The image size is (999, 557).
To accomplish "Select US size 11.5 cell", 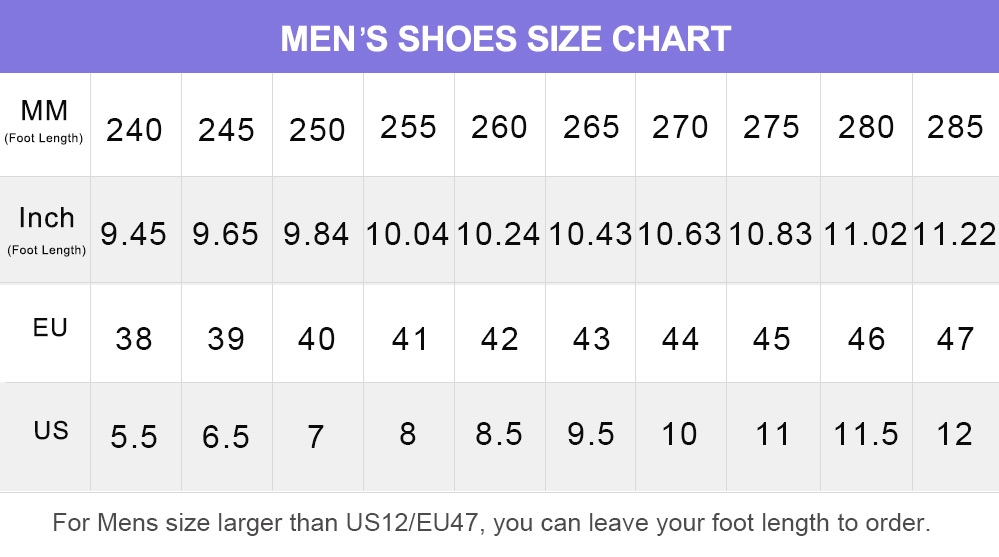I will click(866, 435).
